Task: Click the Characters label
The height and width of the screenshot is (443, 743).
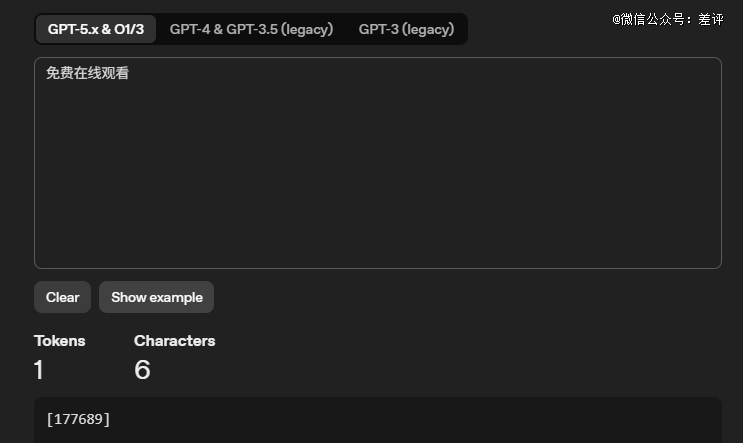Action: pyautogui.click(x=174, y=341)
